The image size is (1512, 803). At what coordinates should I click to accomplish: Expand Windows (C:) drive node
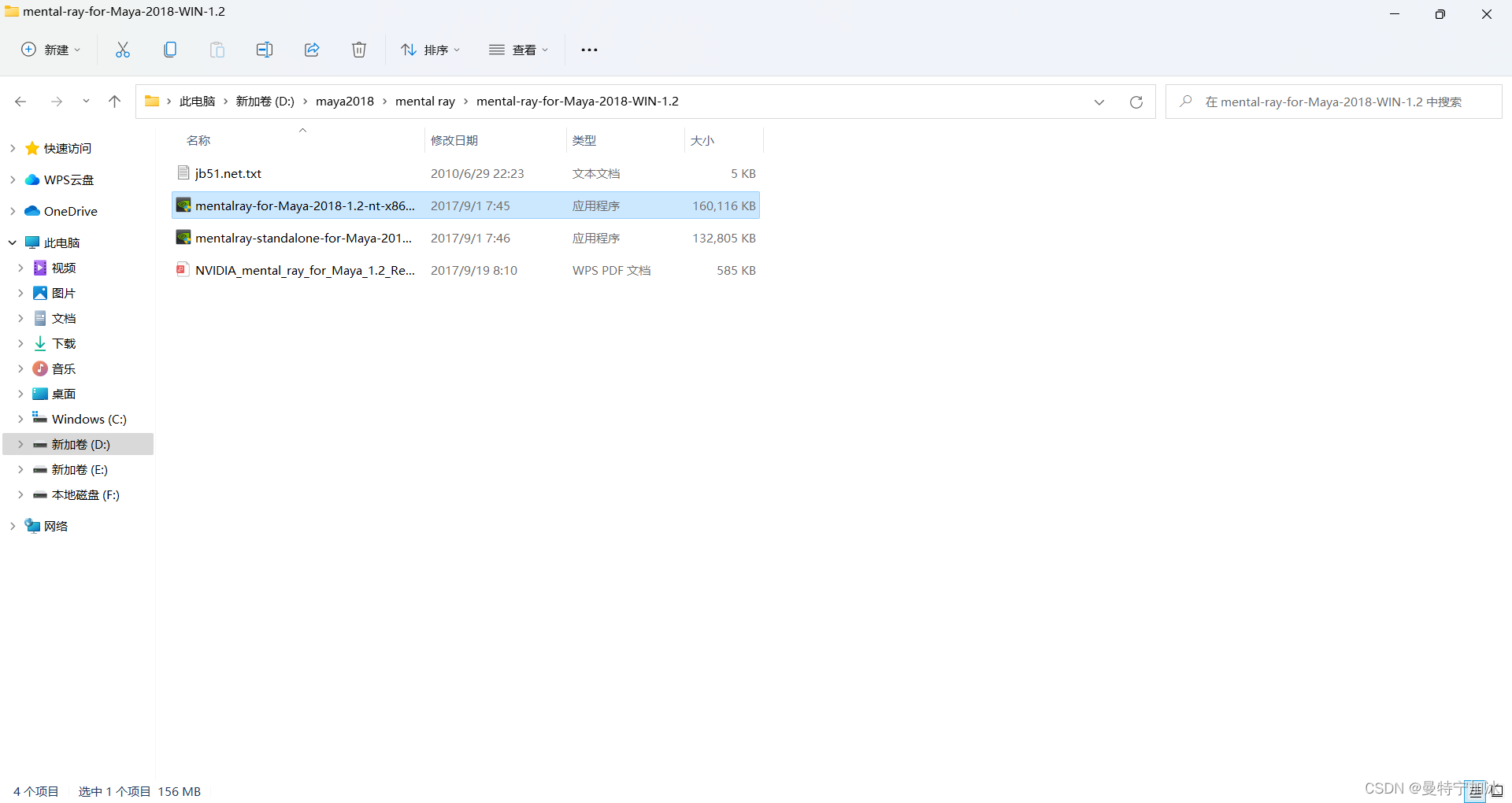coord(20,419)
